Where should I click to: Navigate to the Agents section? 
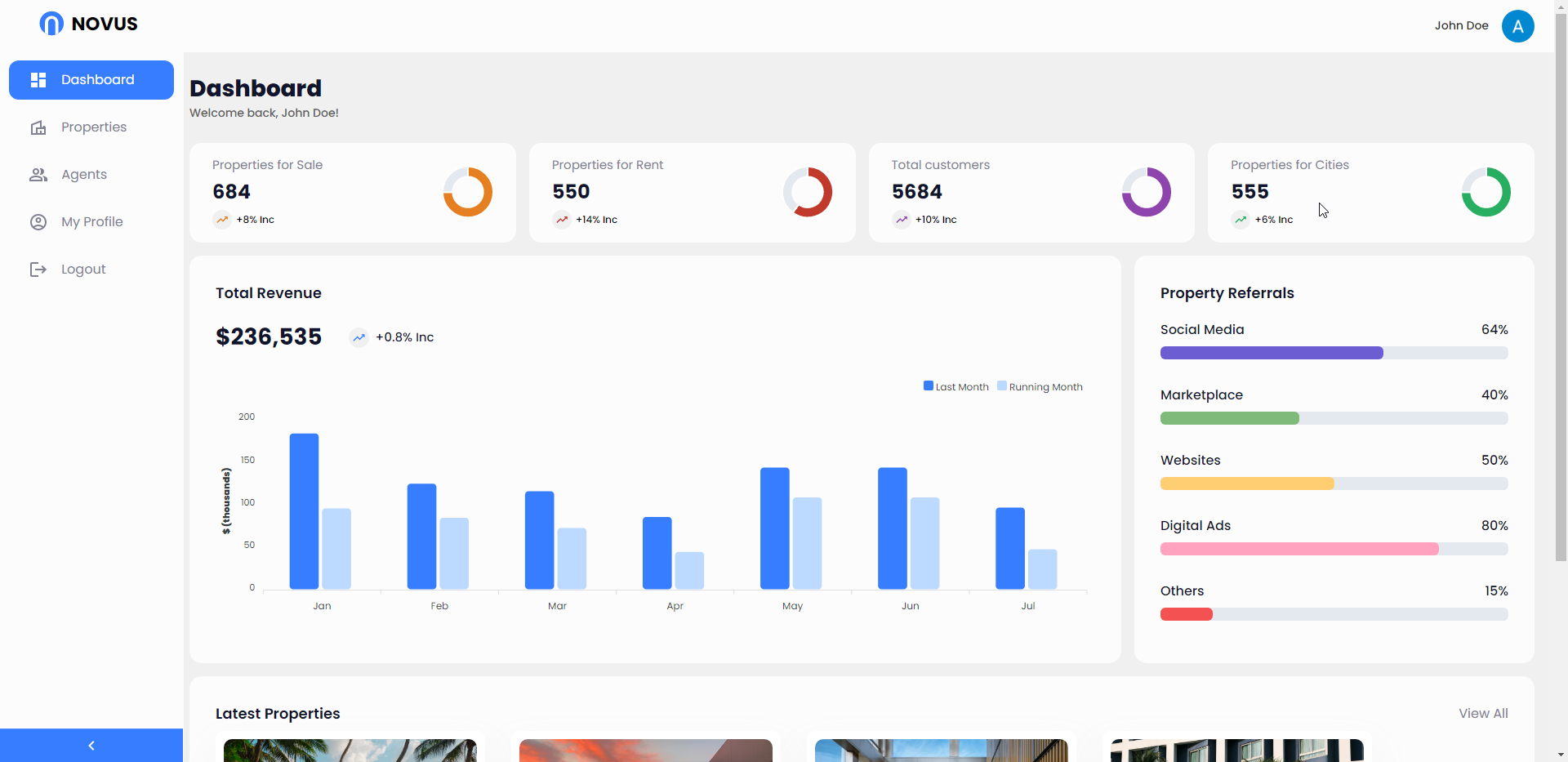pos(83,174)
